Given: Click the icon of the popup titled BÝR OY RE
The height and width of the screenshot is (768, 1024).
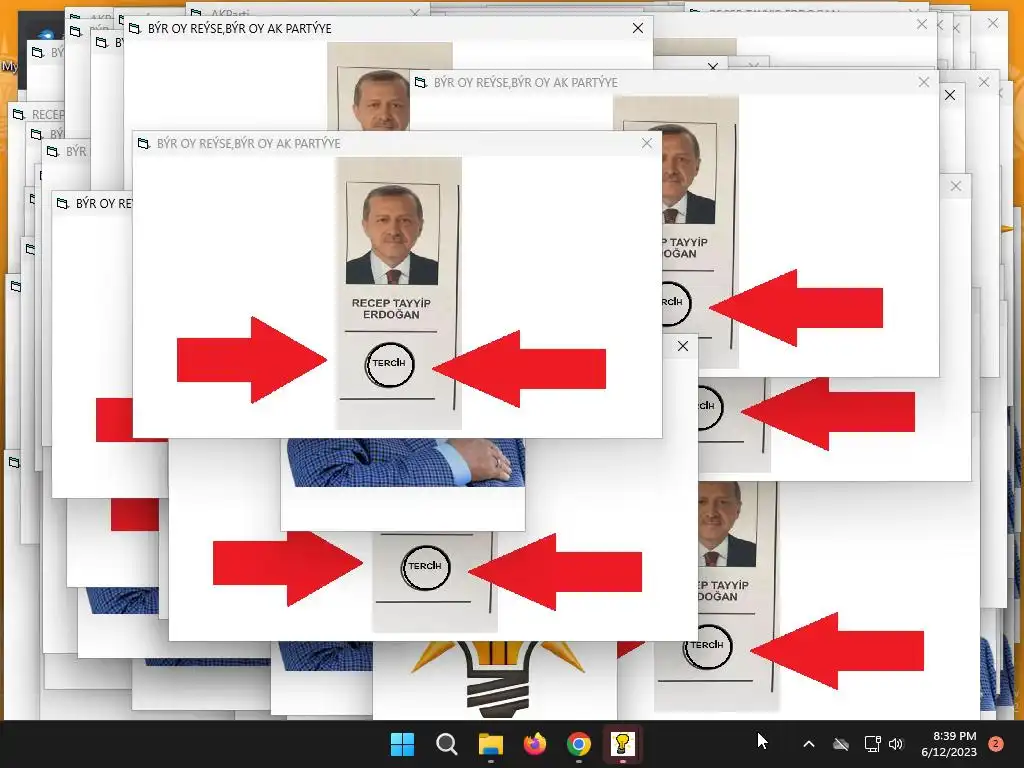Looking at the screenshot, I should [x=63, y=204].
